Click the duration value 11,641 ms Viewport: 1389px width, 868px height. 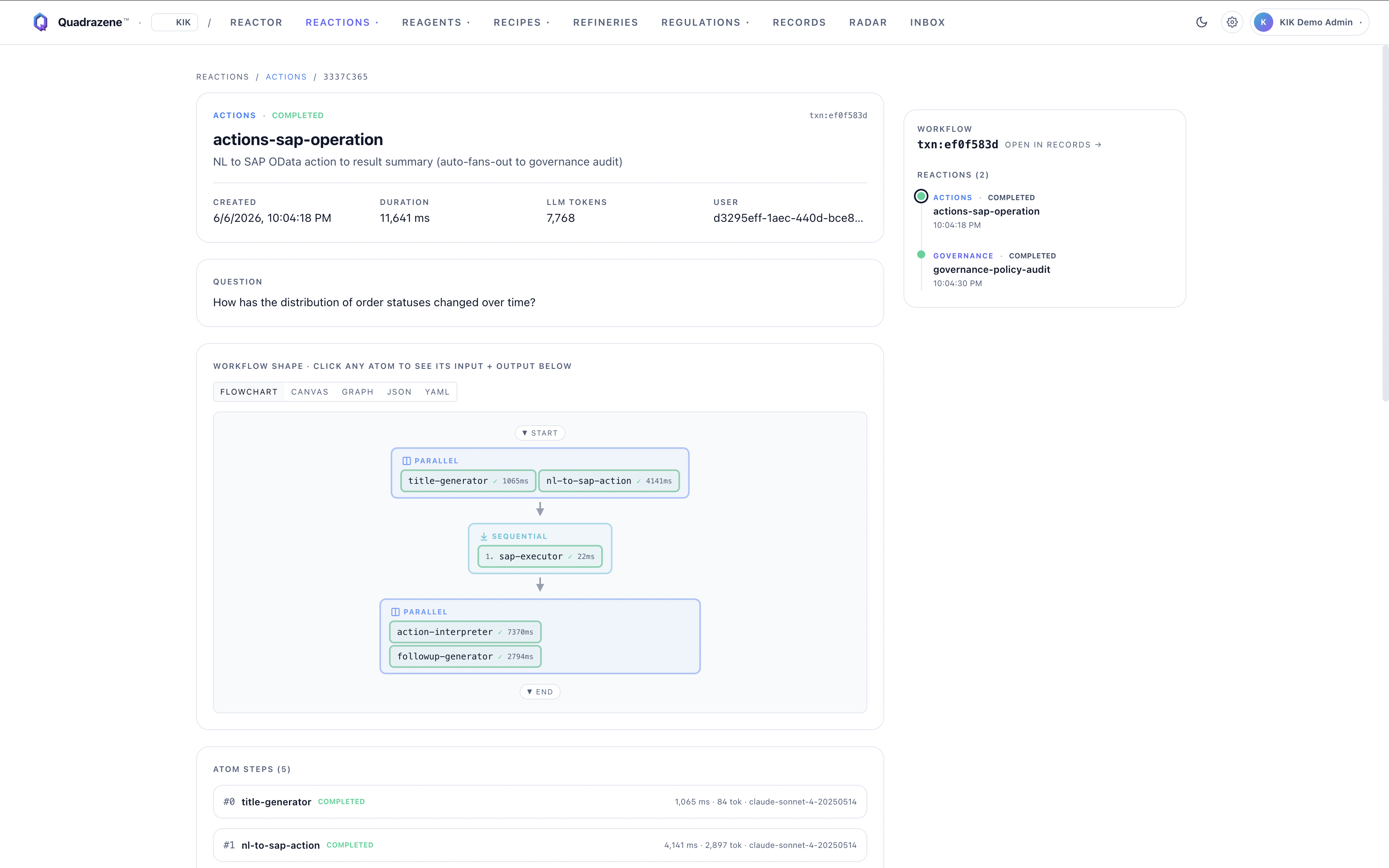tap(404, 217)
